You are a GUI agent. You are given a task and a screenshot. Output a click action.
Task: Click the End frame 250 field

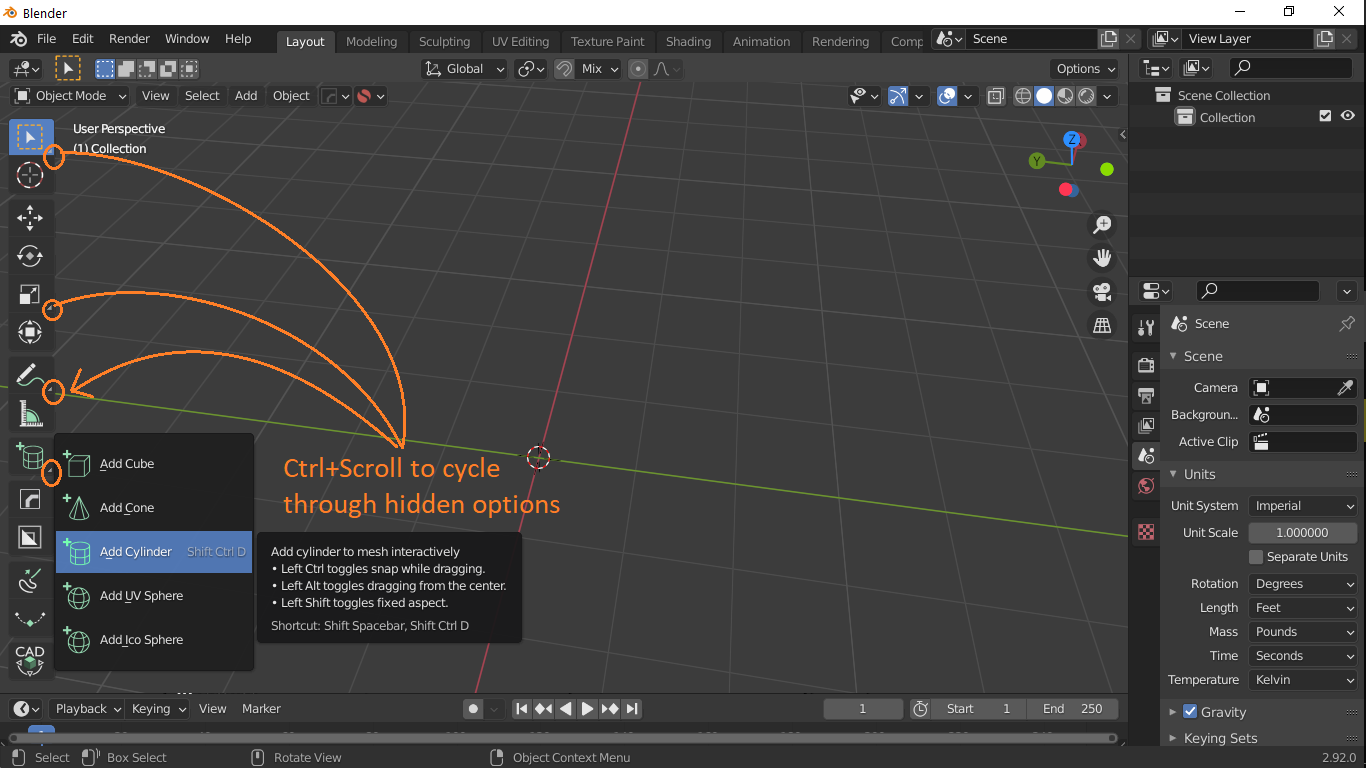tap(1073, 708)
